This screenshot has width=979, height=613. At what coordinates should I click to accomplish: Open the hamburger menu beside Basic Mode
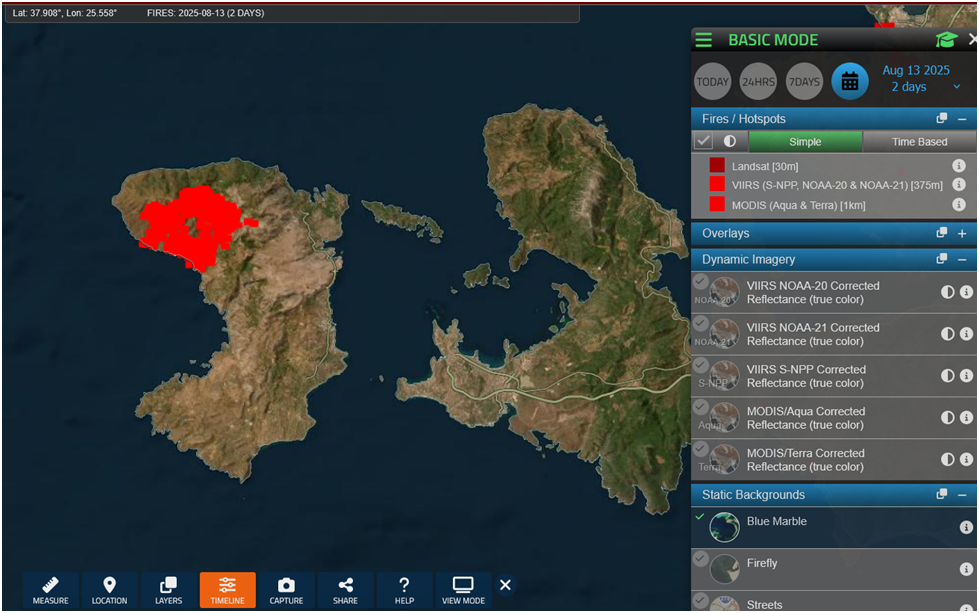tap(704, 40)
